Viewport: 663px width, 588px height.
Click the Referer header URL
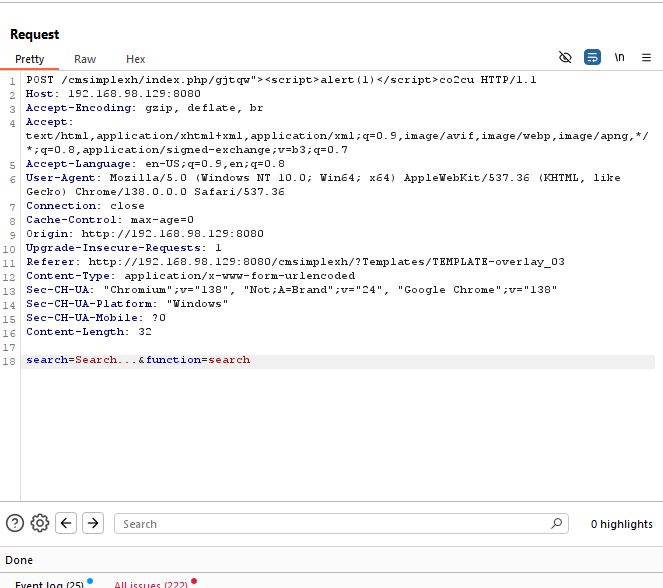click(x=326, y=262)
